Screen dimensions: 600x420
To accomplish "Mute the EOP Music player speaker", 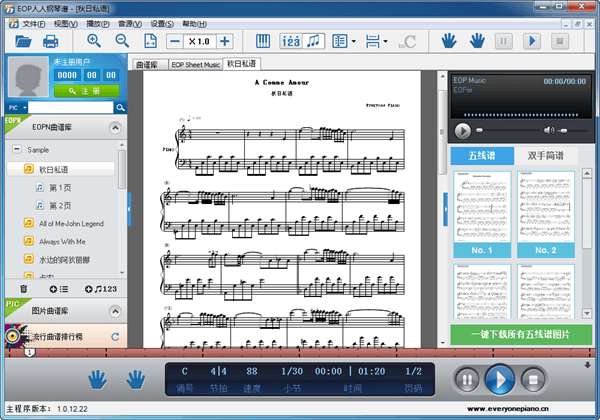I will click(549, 130).
